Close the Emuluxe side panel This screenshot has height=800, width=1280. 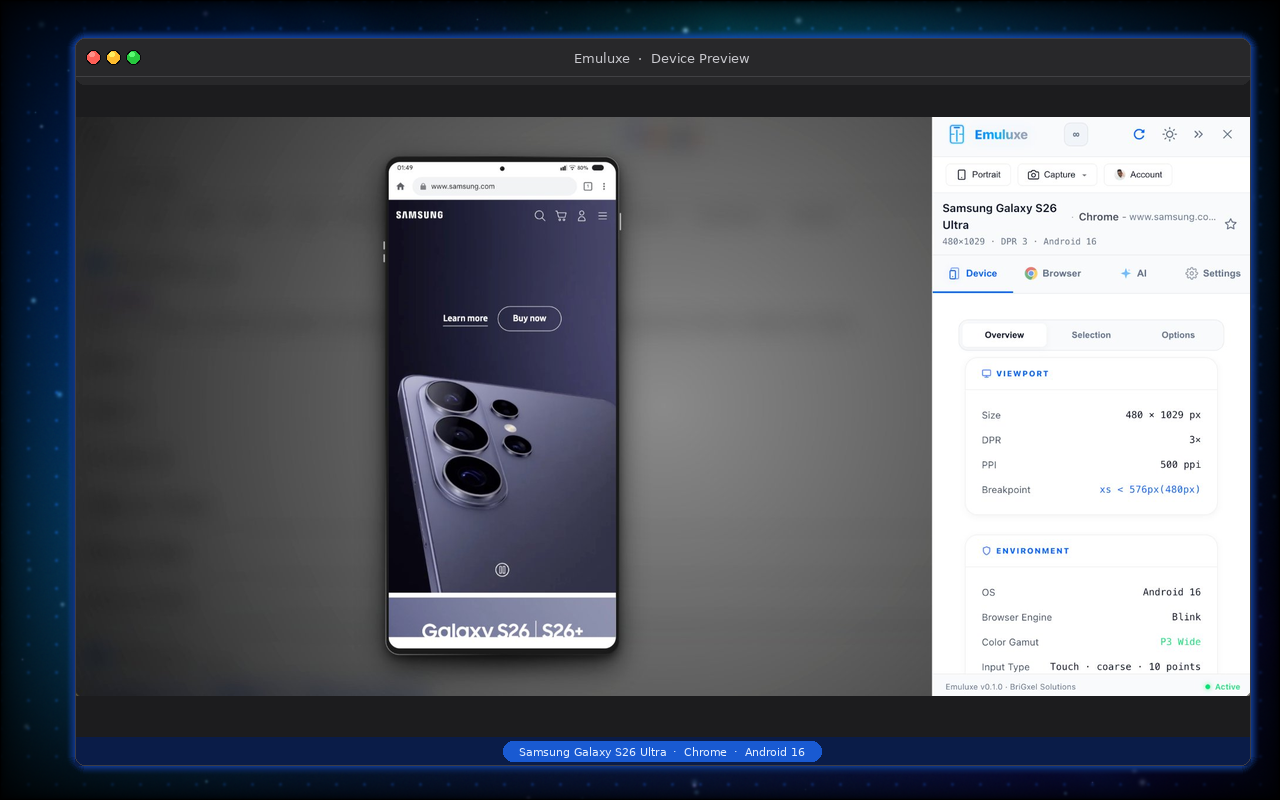(1228, 134)
